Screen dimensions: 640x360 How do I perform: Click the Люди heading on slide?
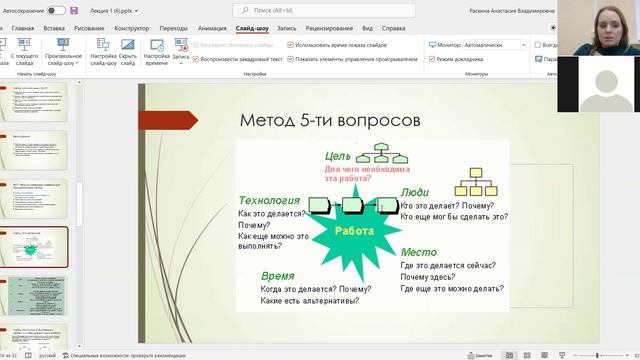[x=415, y=192]
